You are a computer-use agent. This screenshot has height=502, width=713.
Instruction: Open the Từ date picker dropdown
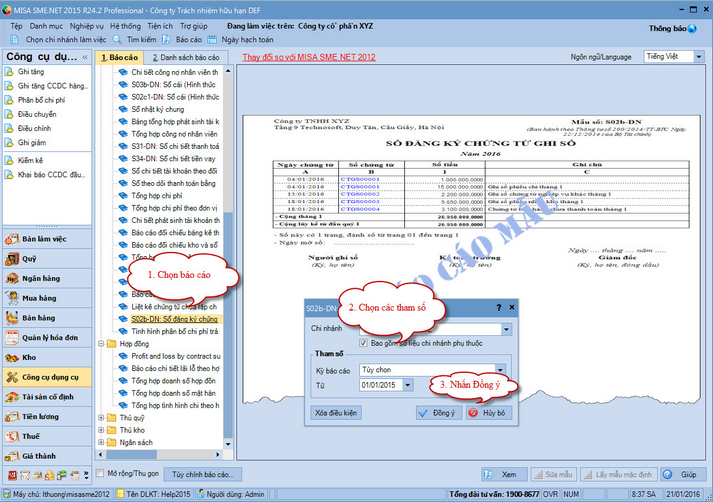pos(408,385)
